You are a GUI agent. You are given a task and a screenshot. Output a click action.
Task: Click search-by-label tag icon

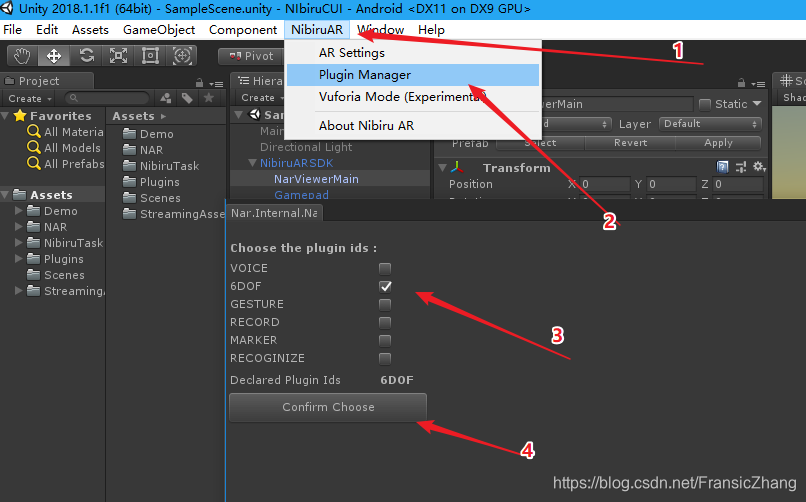[187, 98]
